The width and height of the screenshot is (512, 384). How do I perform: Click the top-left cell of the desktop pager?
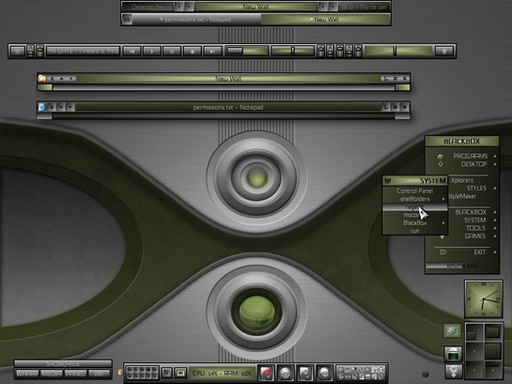pos(474,332)
